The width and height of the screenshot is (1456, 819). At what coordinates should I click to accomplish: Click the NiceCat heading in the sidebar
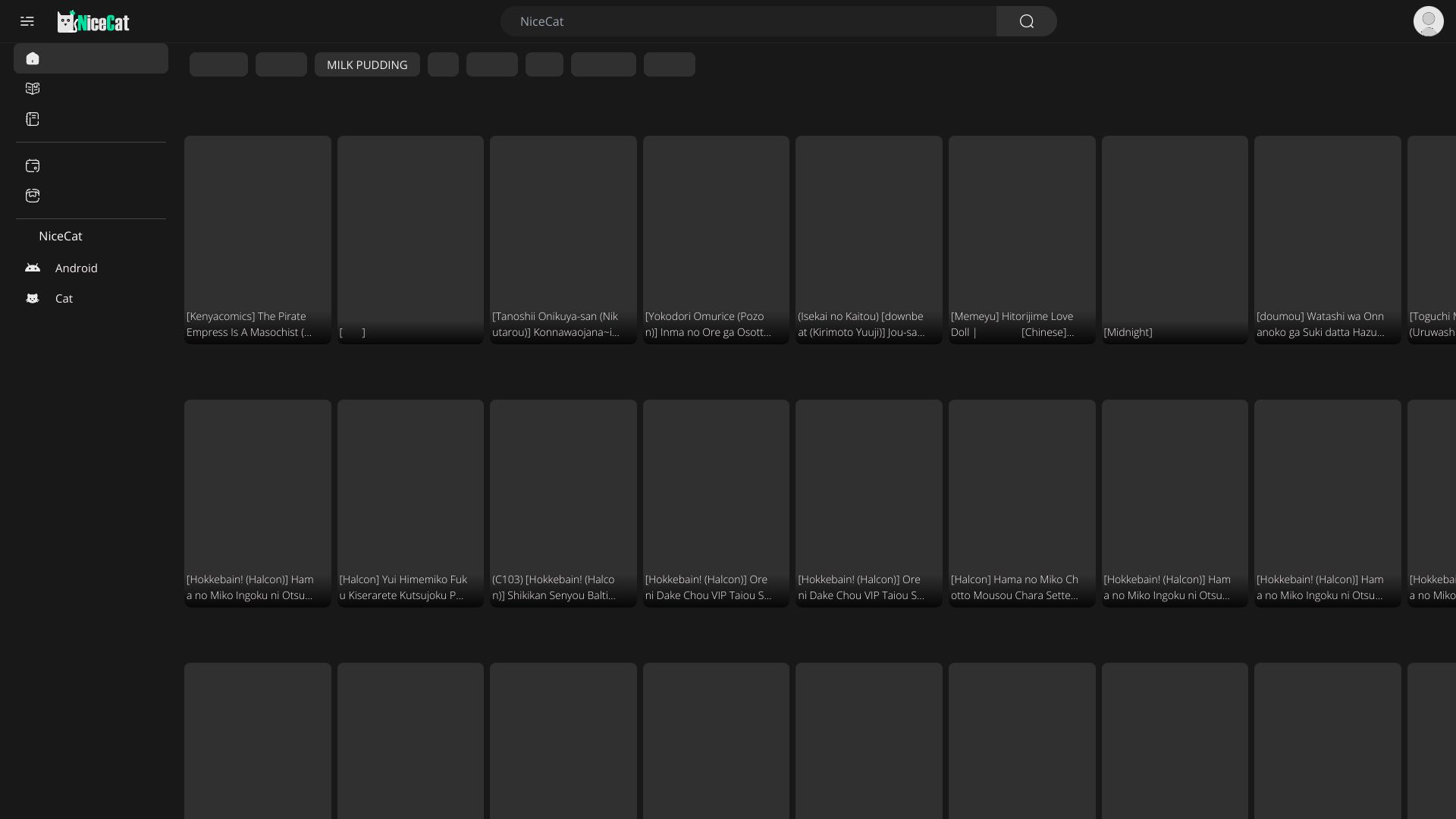tap(61, 236)
